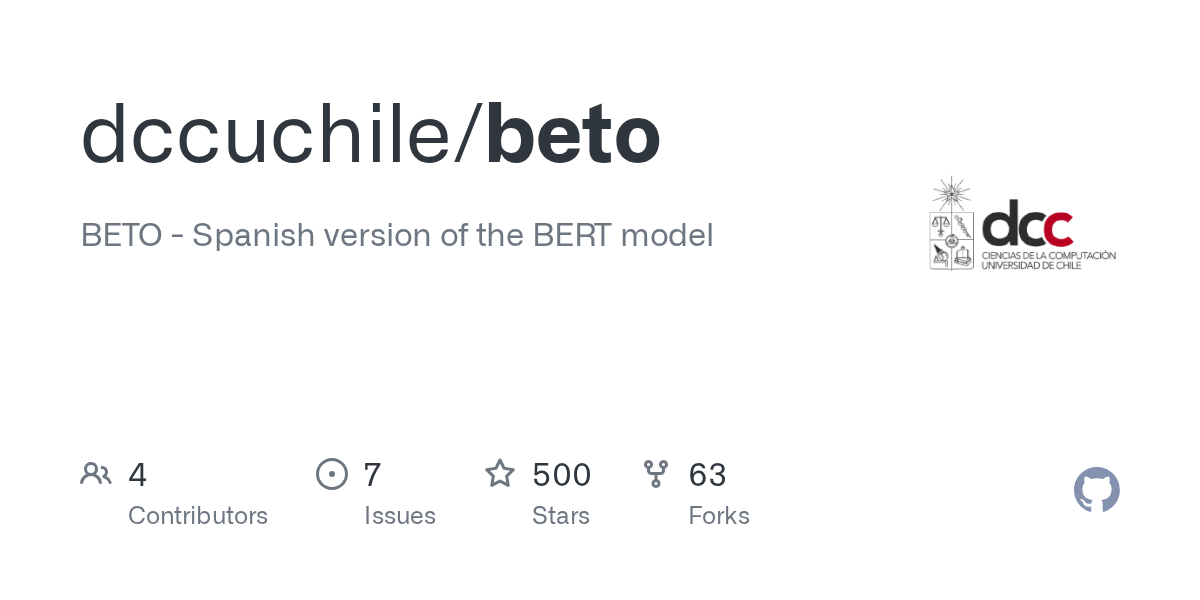Select the Stars label

pyautogui.click(x=561, y=516)
